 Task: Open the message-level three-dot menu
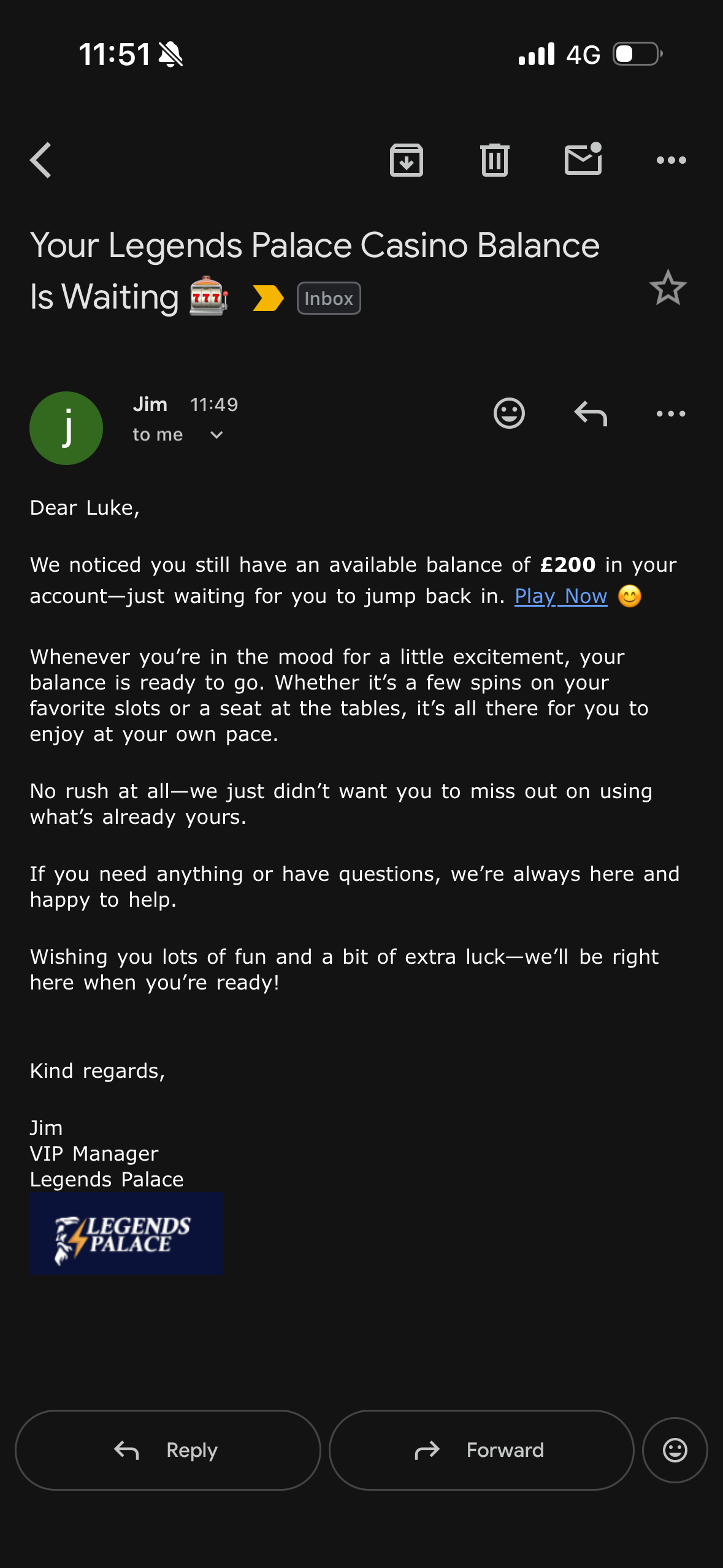671,413
